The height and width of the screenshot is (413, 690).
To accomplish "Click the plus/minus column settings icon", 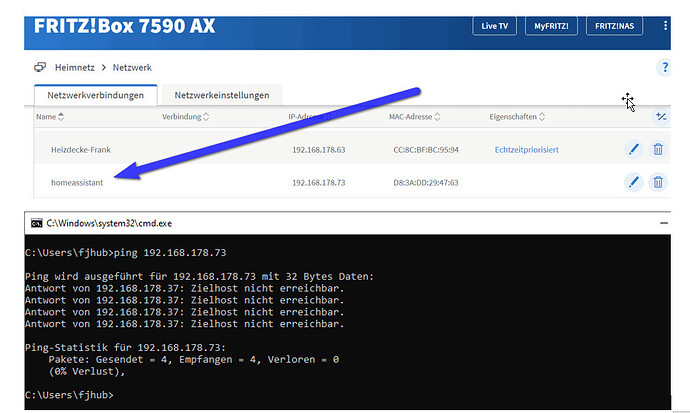I will tap(661, 117).
